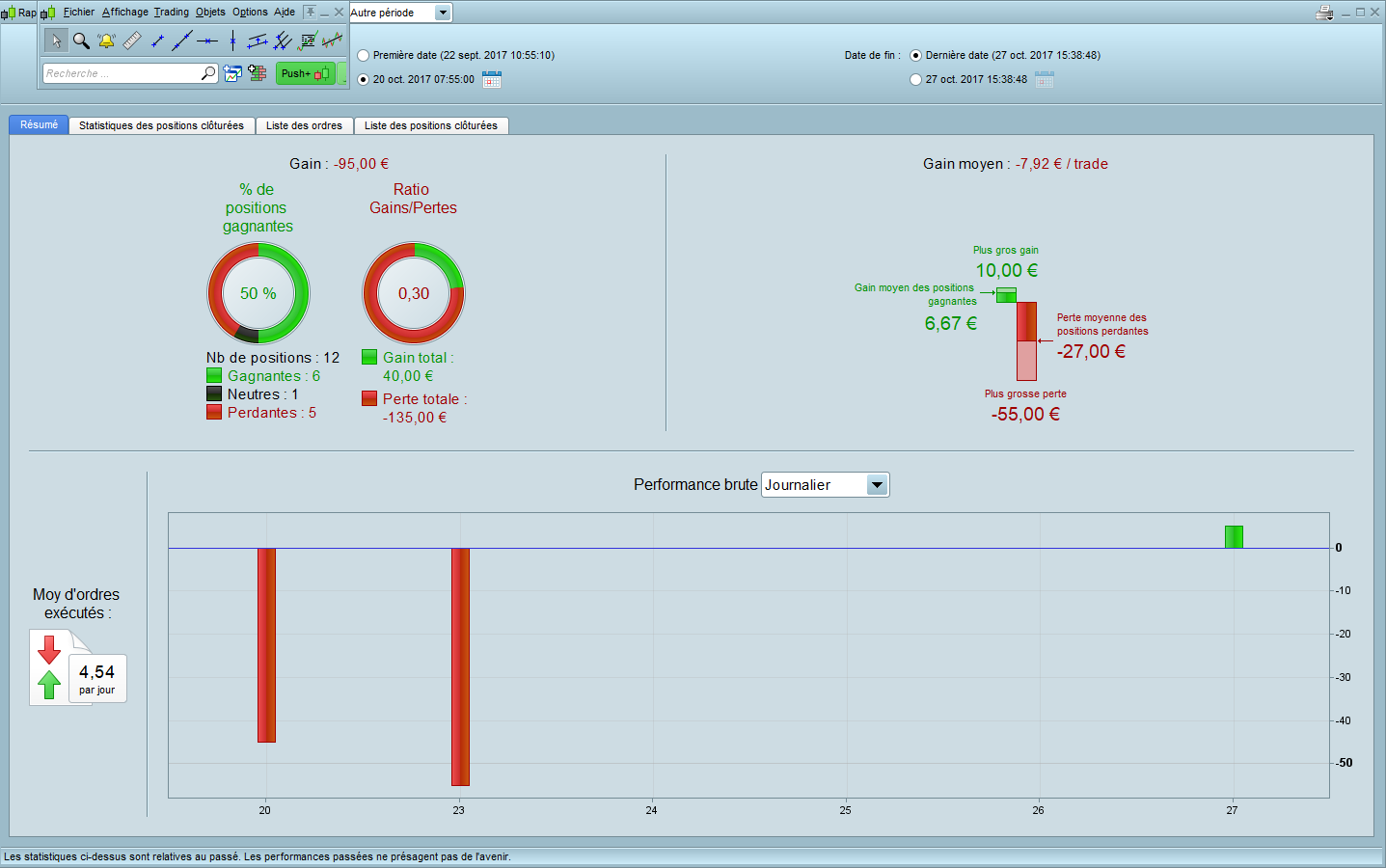1386x868 pixels.
Task: Expand the Autre période dropdown
Action: pyautogui.click(x=443, y=13)
